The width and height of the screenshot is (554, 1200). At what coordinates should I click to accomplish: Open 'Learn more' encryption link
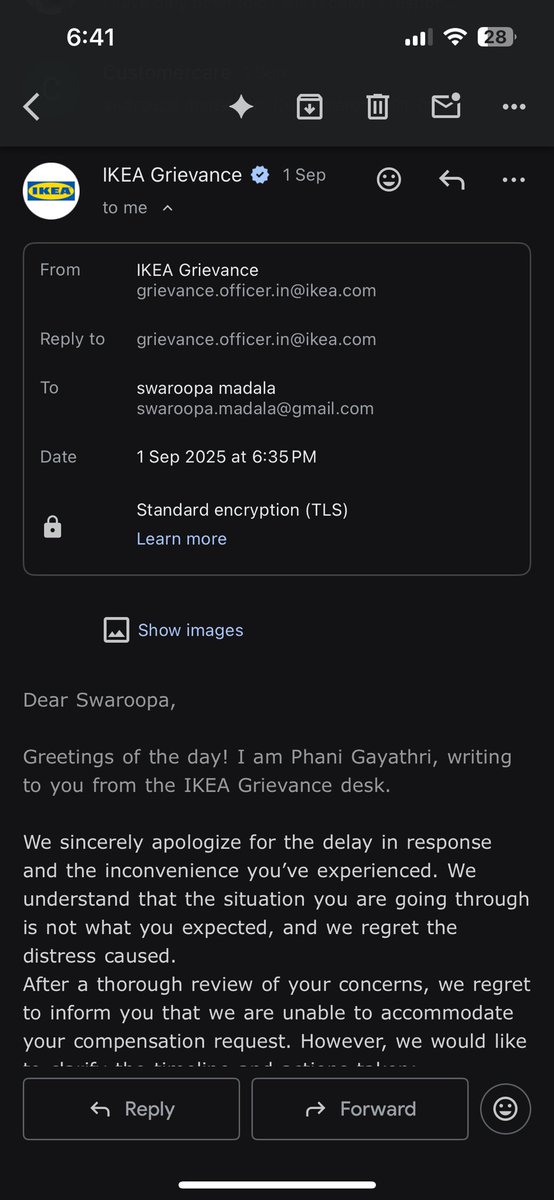181,538
